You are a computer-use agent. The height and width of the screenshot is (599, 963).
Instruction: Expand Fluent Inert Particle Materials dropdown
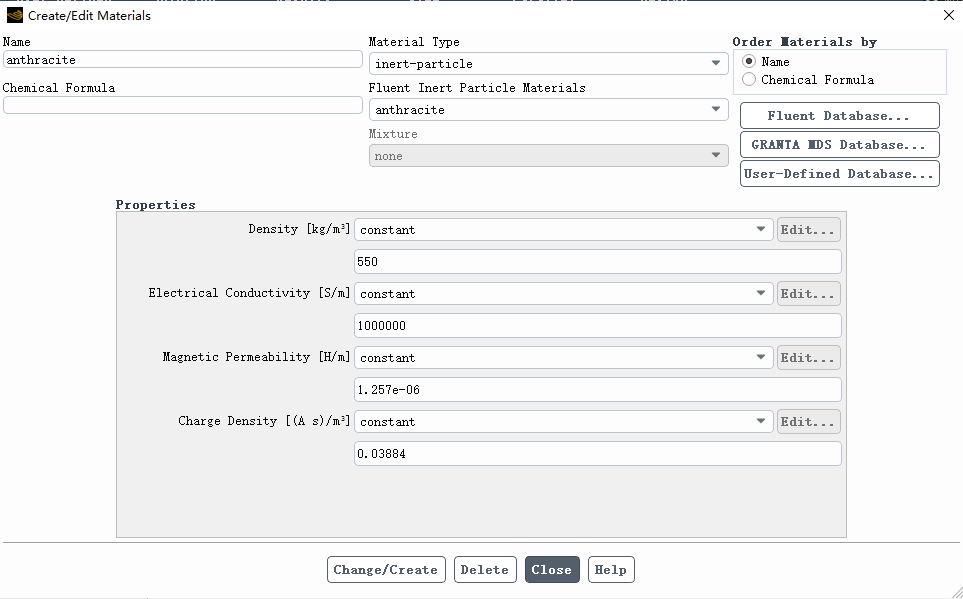tap(548, 110)
